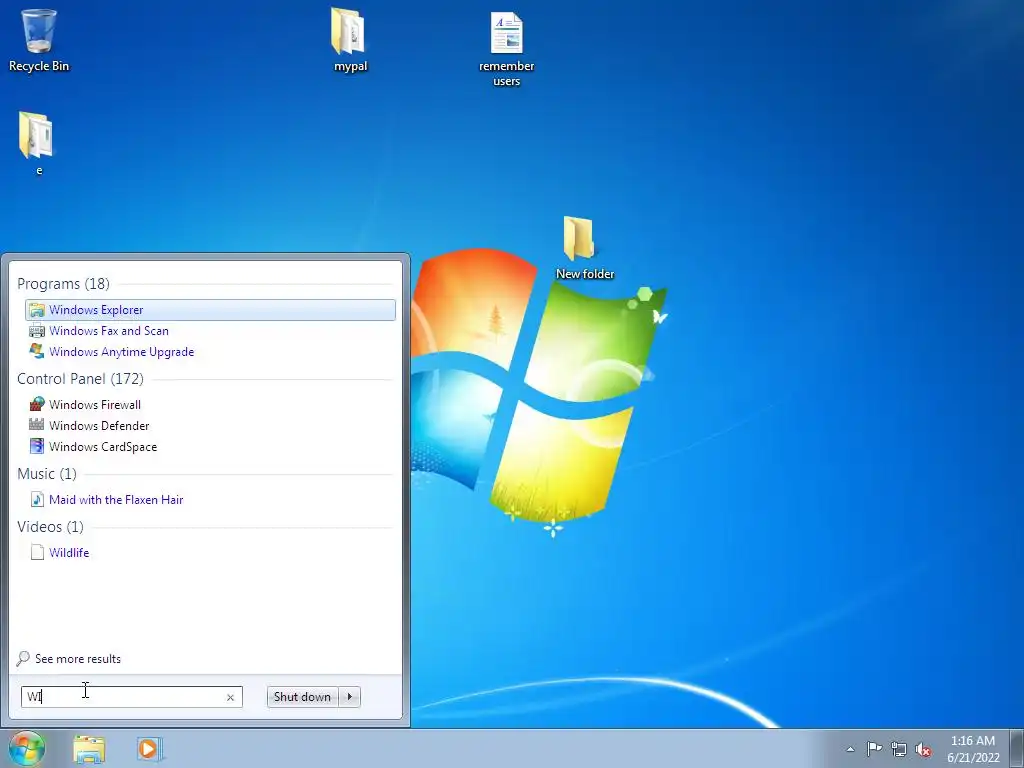The height and width of the screenshot is (768, 1024).
Task: Click the music note icon for Maid with the Flaxen Hair
Action: (37, 500)
